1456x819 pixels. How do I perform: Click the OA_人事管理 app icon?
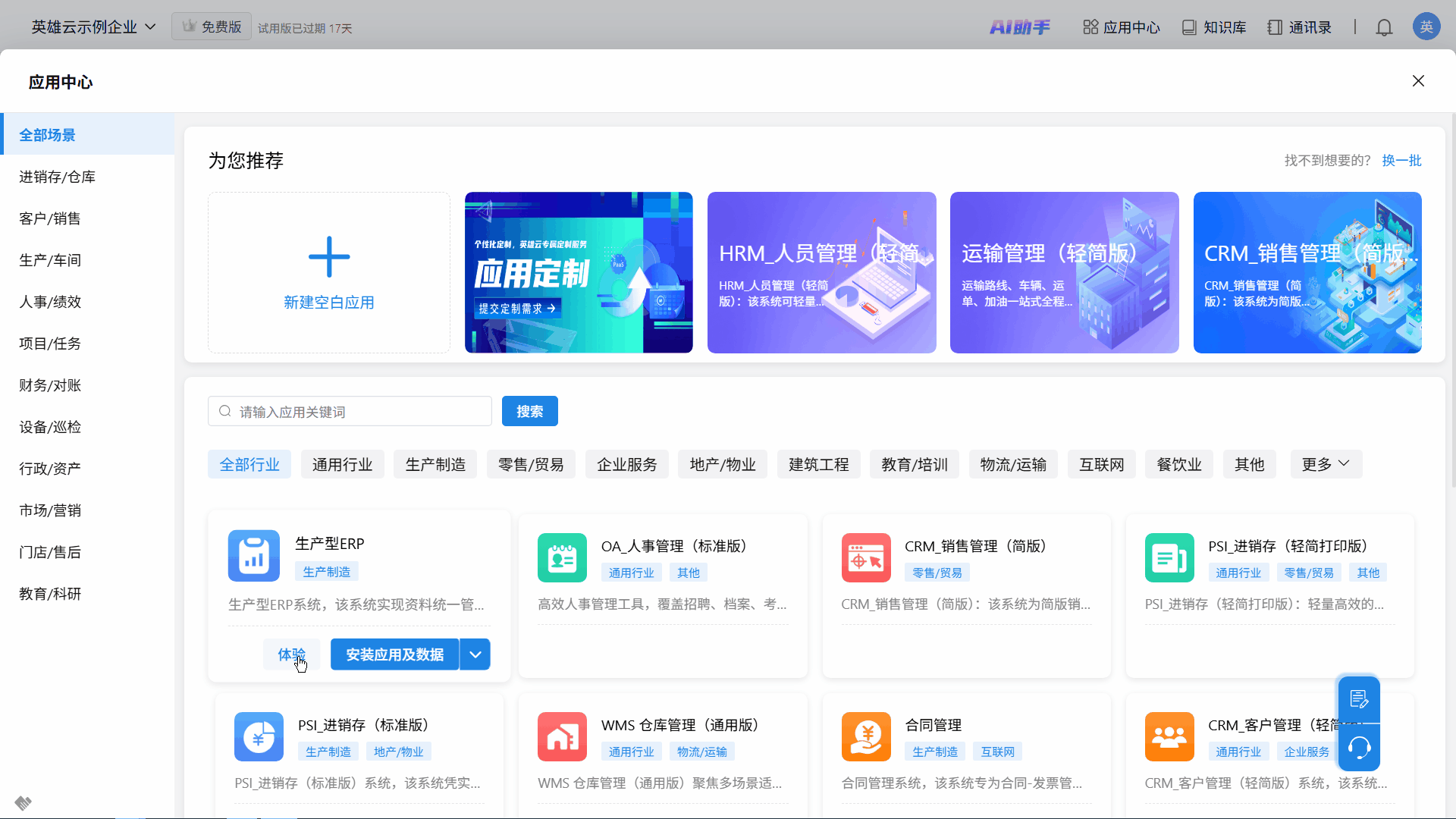[562, 558]
